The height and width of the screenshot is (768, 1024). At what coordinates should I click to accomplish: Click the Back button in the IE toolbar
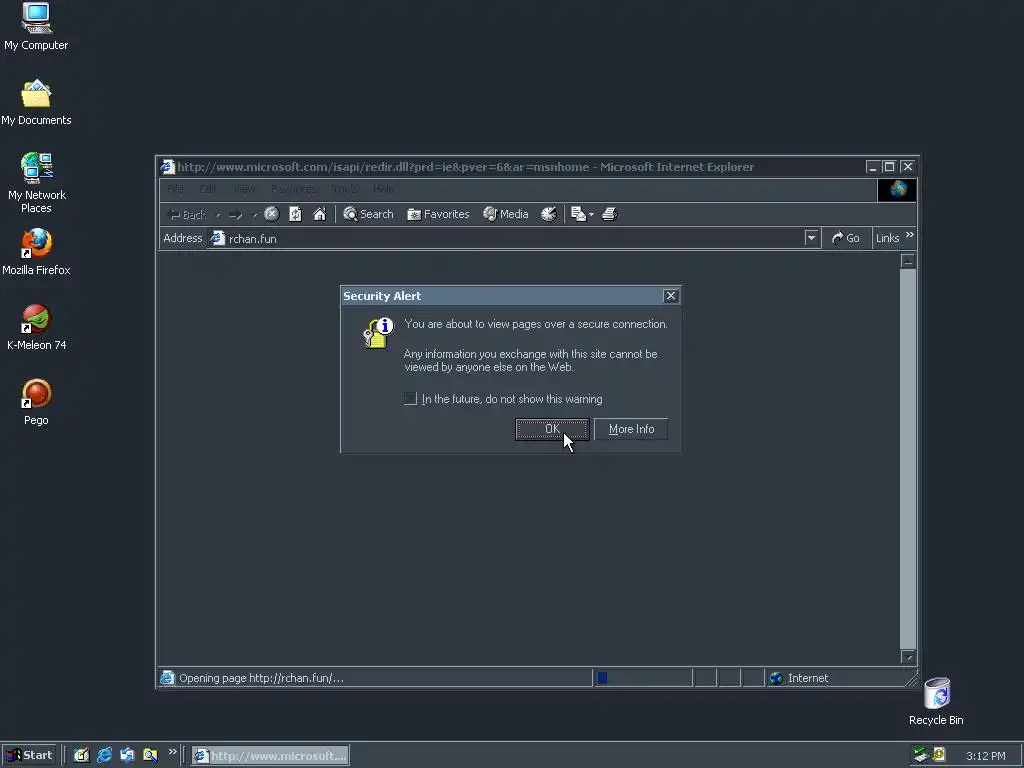tap(187, 214)
